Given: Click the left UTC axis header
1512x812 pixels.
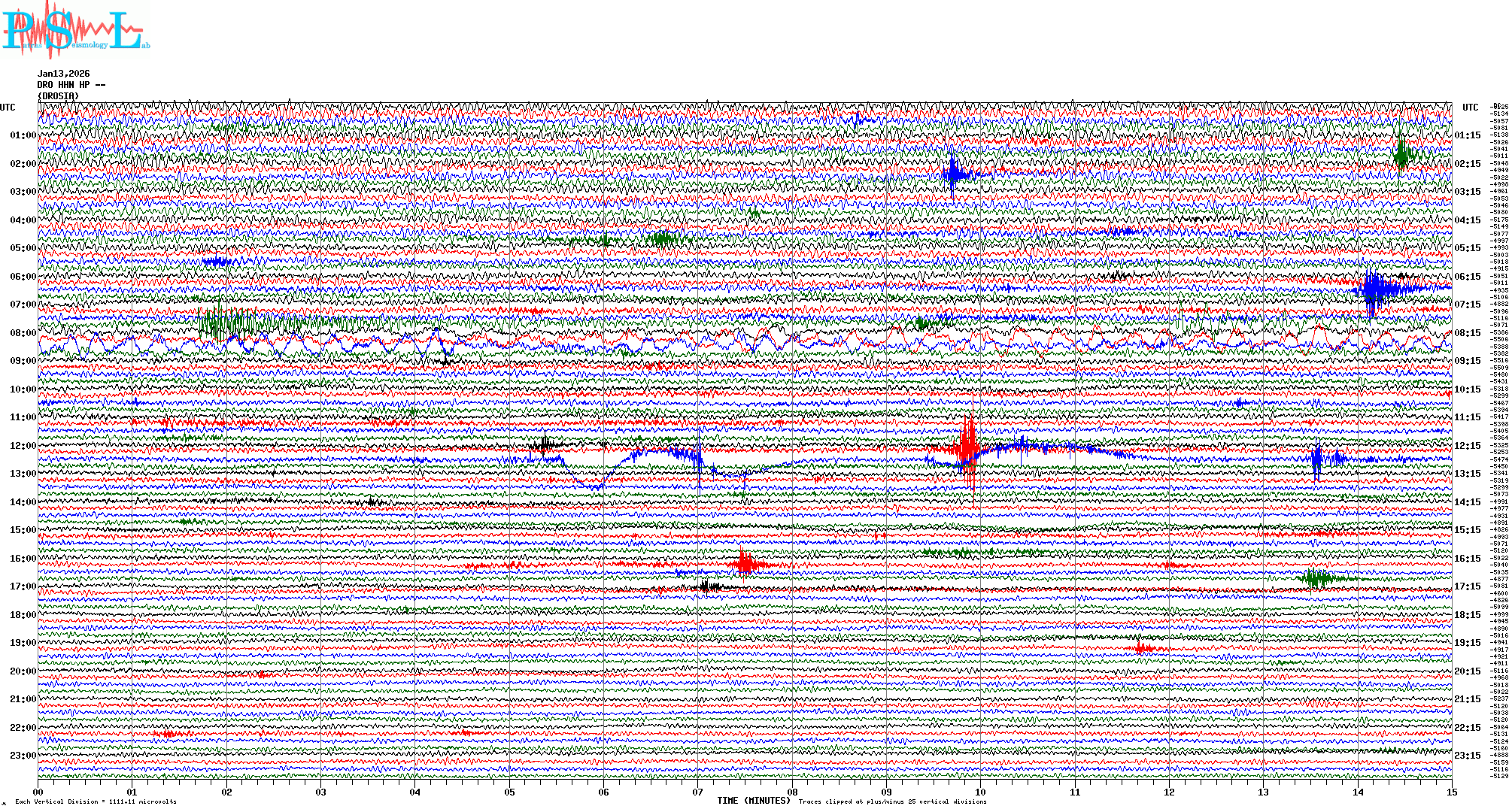Looking at the screenshot, I should (8, 108).
